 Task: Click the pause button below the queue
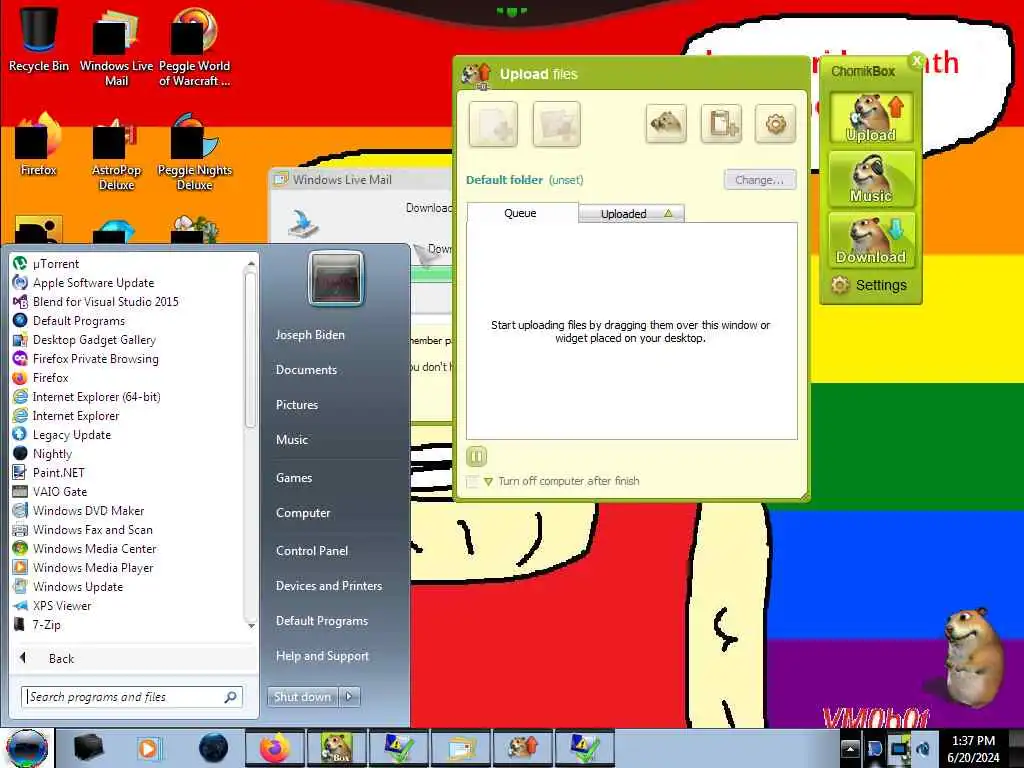(476, 456)
